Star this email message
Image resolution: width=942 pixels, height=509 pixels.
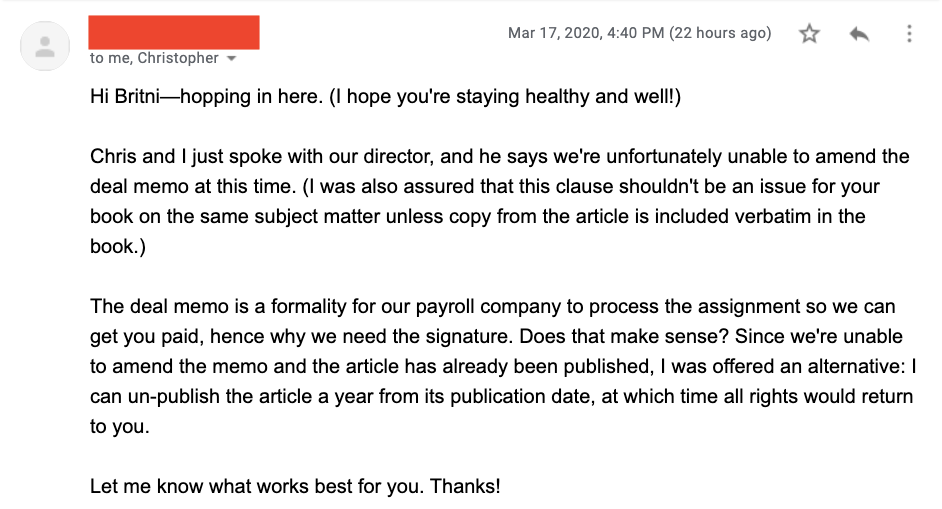[x=809, y=34]
